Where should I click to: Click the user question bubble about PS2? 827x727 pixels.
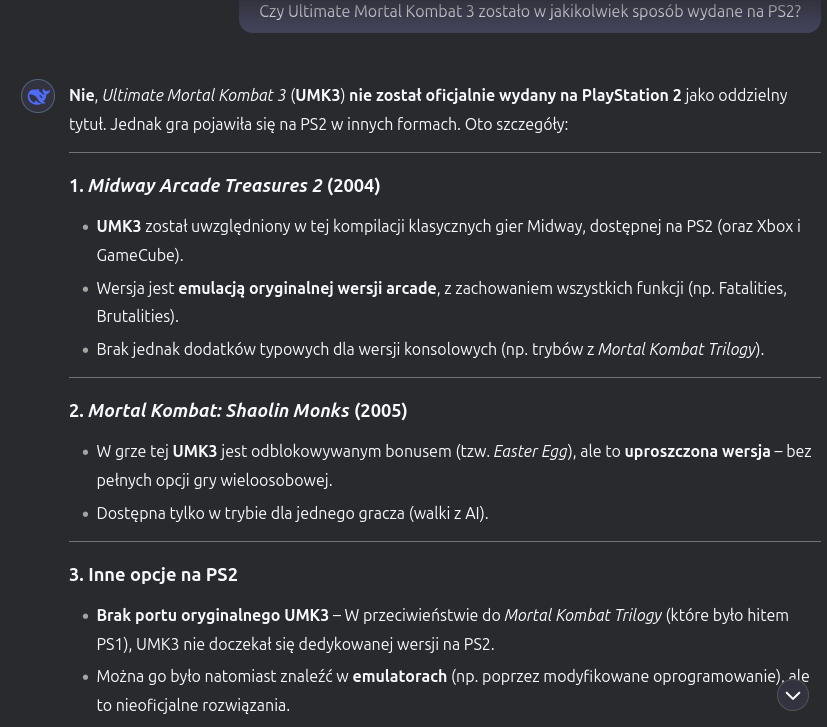(529, 13)
